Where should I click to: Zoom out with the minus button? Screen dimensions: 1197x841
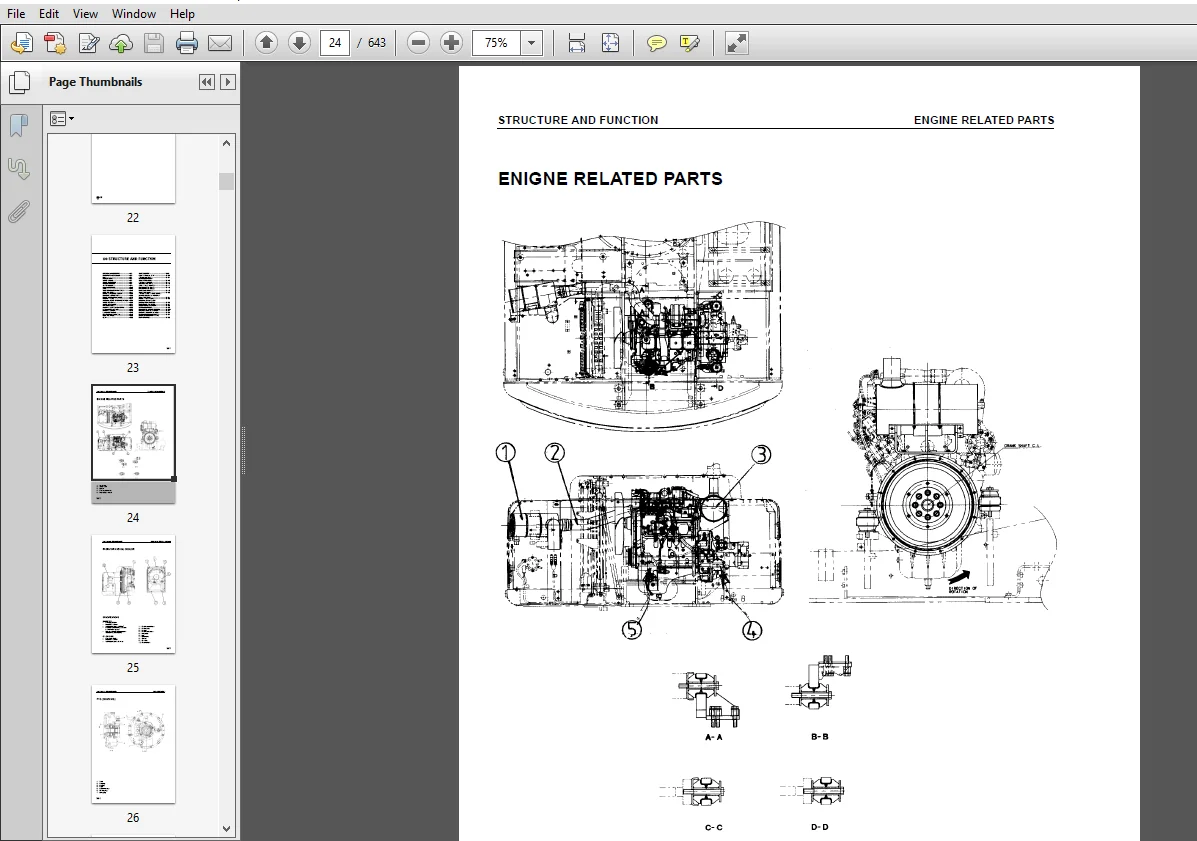point(418,43)
